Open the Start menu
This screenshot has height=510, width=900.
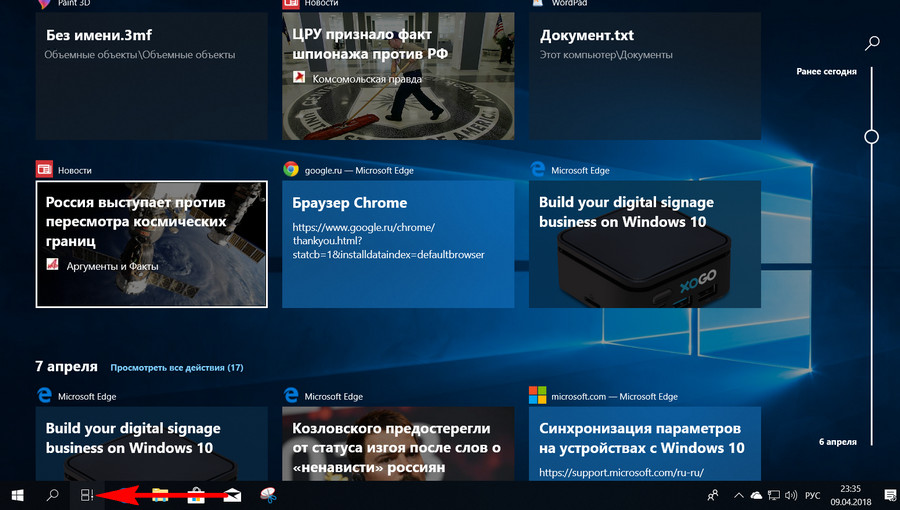point(17,495)
